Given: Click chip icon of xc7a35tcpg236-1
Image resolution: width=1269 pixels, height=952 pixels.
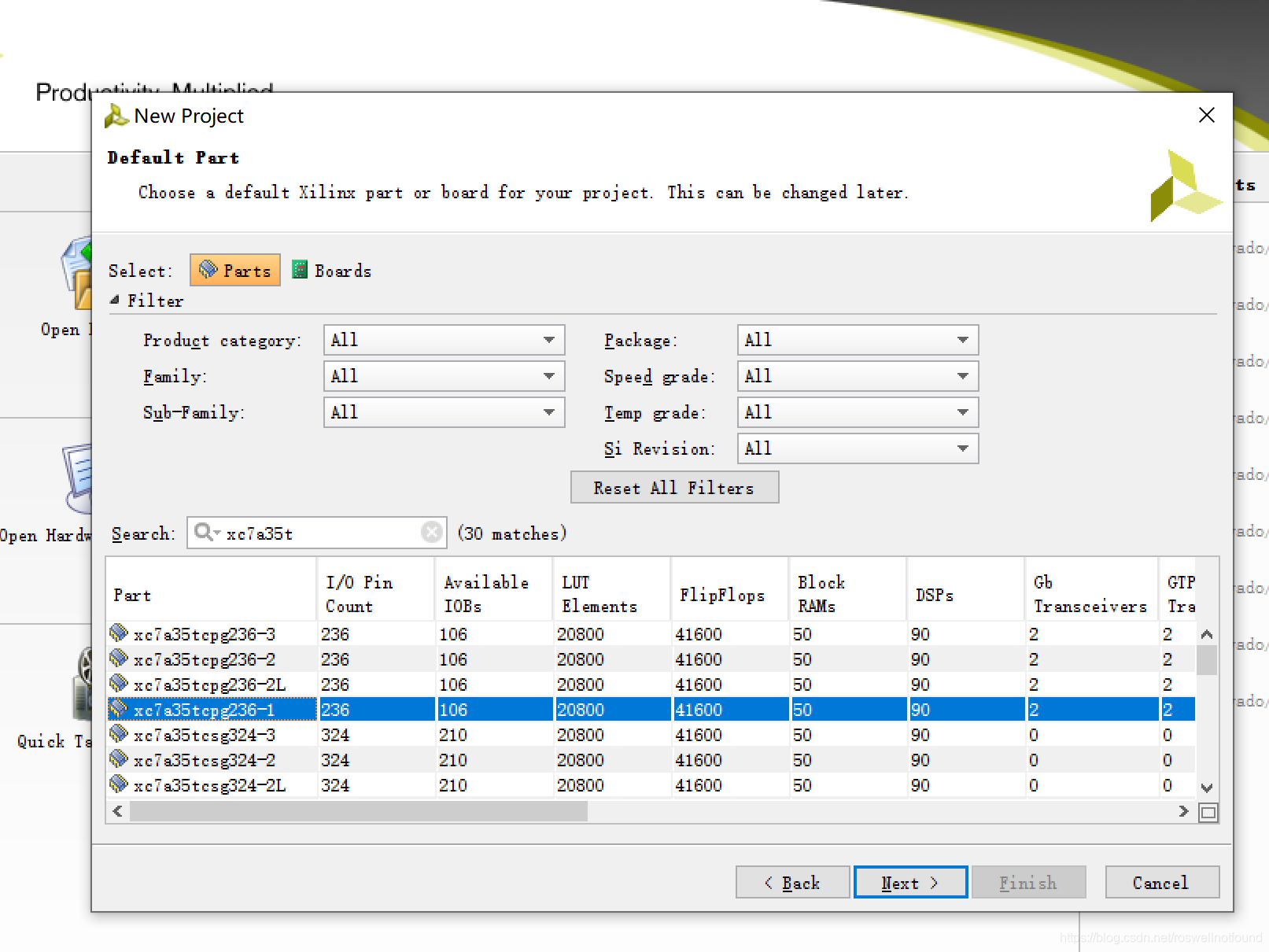Looking at the screenshot, I should click(119, 708).
